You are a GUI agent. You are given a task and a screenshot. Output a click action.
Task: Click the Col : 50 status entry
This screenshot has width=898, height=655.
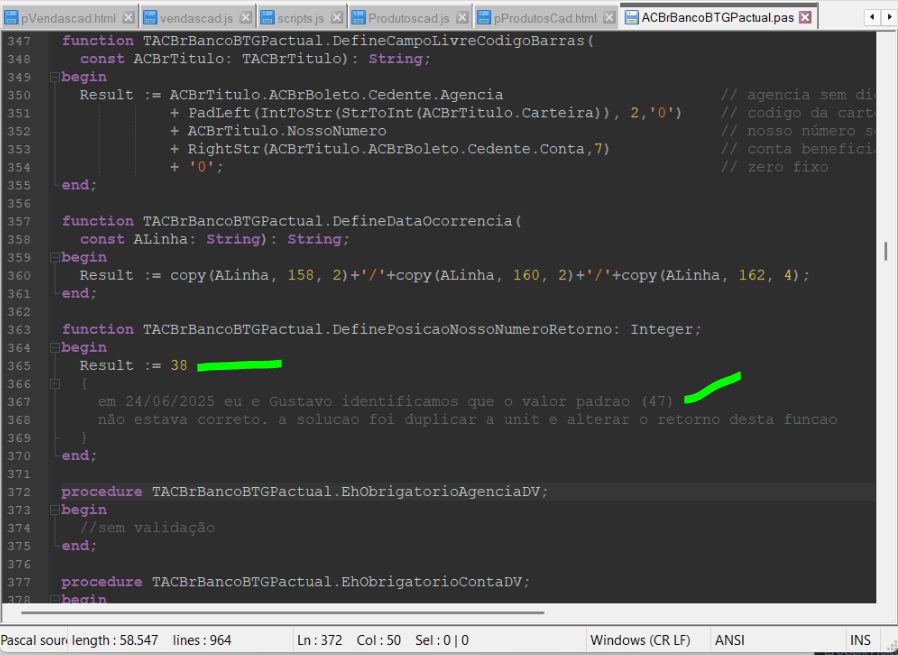379,640
